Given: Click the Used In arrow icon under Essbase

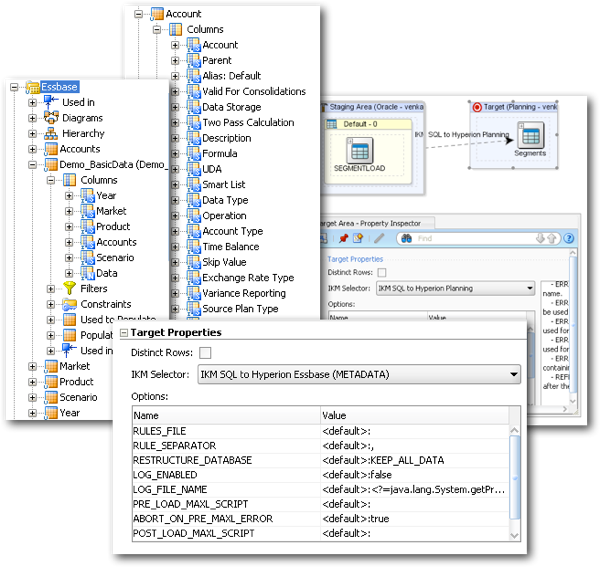Looking at the screenshot, I should [51, 102].
